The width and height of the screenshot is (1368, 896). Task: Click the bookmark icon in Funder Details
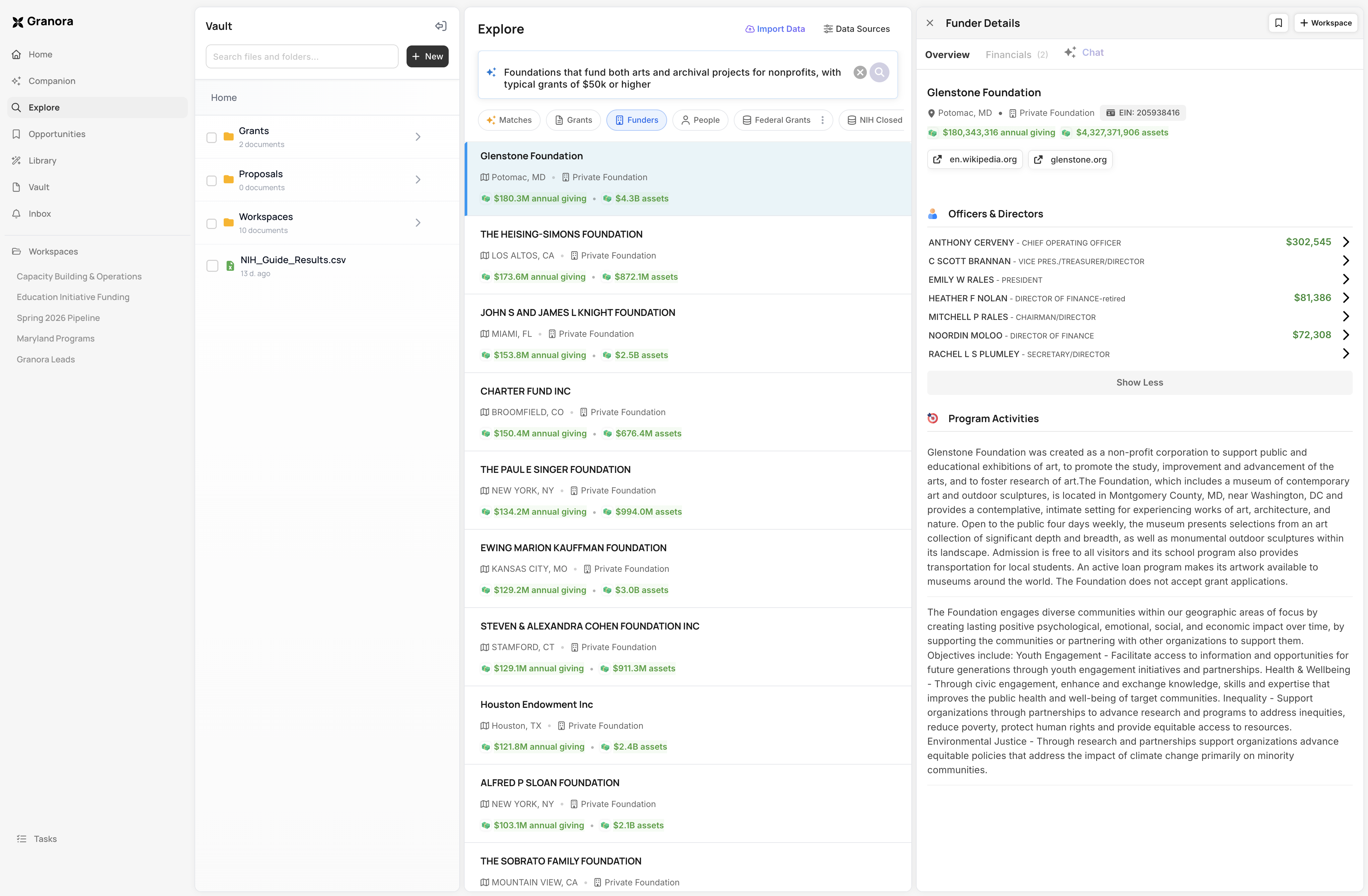[1278, 23]
